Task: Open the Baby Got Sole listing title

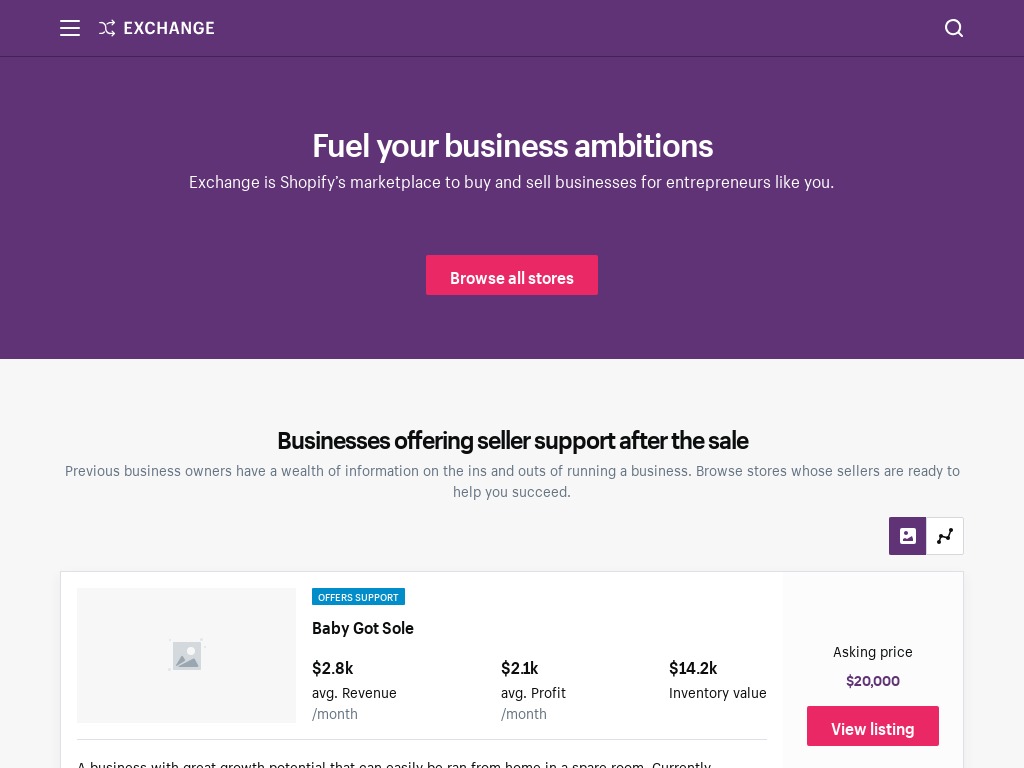Action: [362, 628]
